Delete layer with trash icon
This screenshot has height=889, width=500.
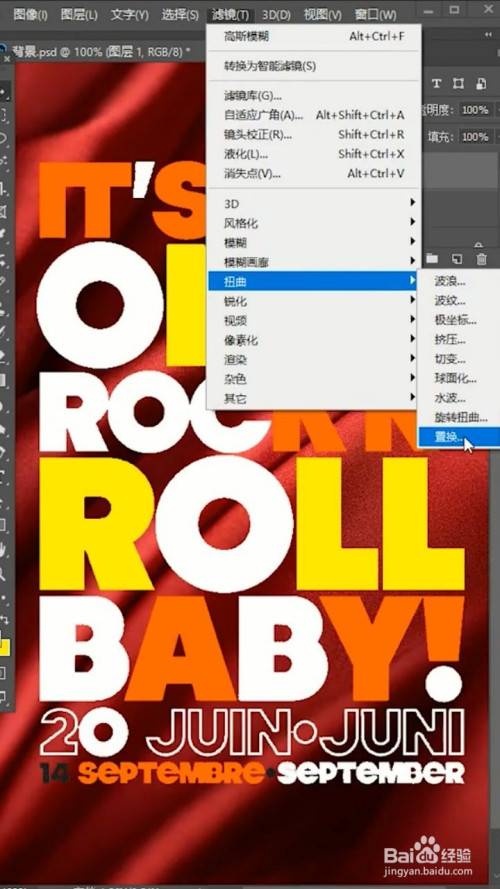pos(481,259)
